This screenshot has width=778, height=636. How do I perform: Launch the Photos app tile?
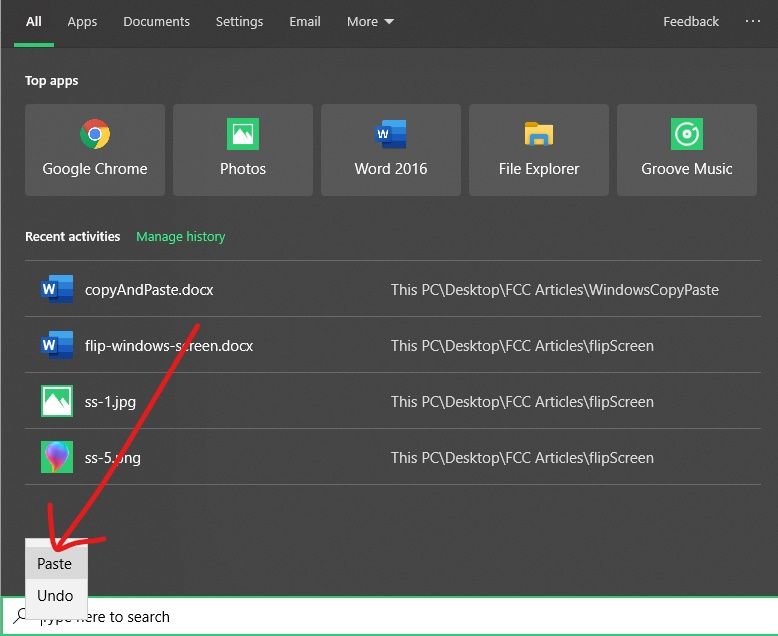(243, 149)
